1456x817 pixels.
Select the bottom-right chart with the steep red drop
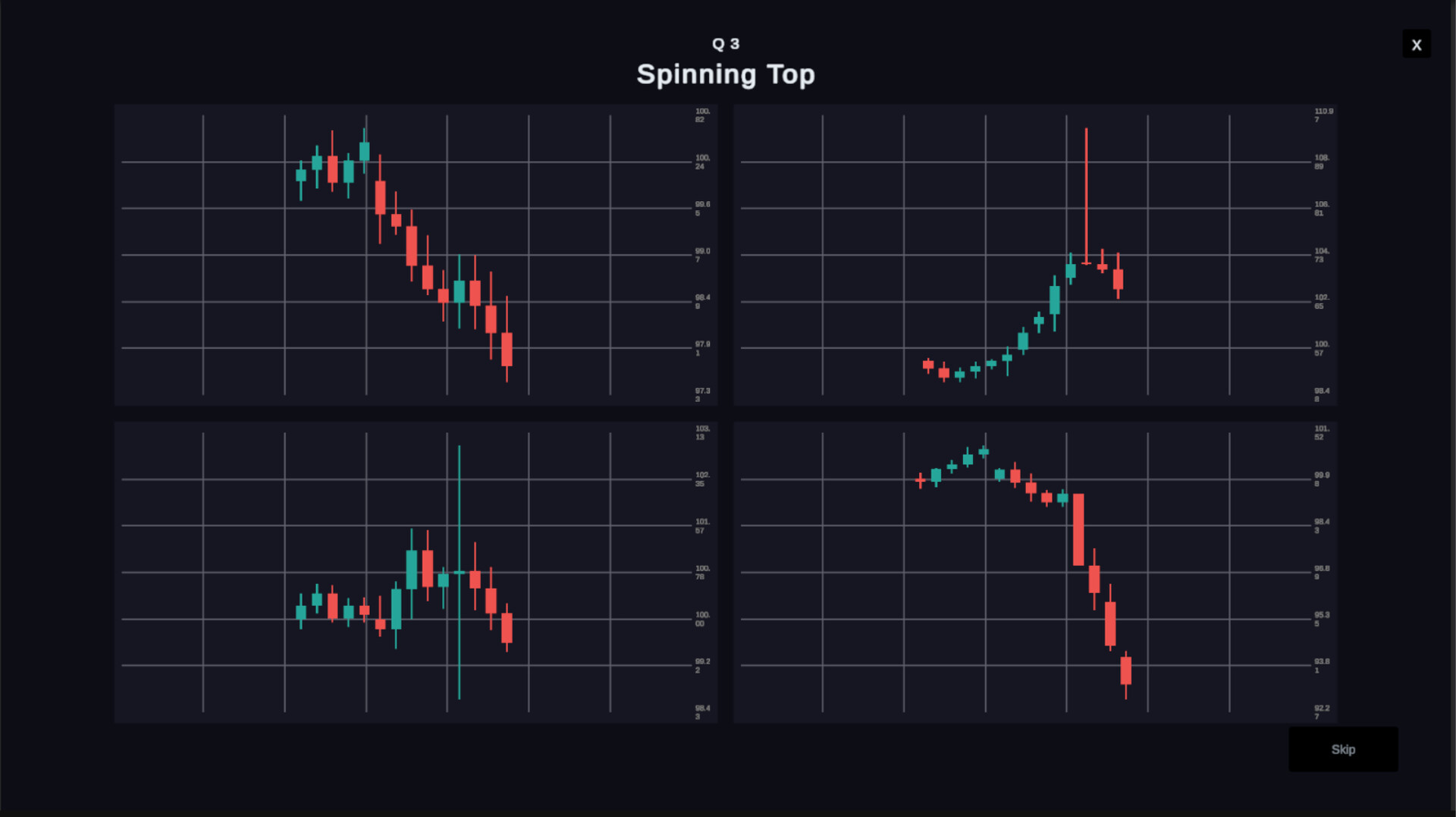coord(1034,573)
